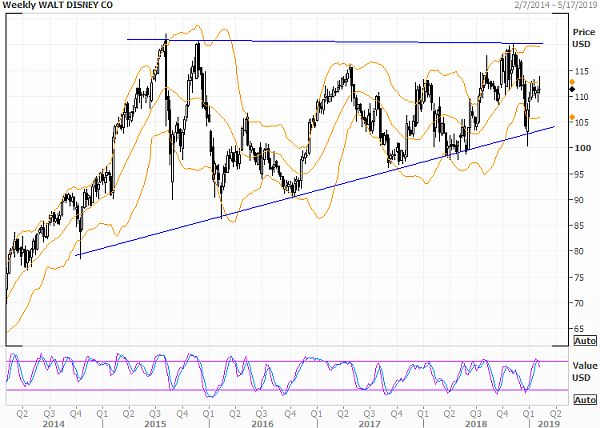Click the 2017 year label on time axis
Image resolution: width=600 pixels, height=428 pixels.
click(x=369, y=424)
